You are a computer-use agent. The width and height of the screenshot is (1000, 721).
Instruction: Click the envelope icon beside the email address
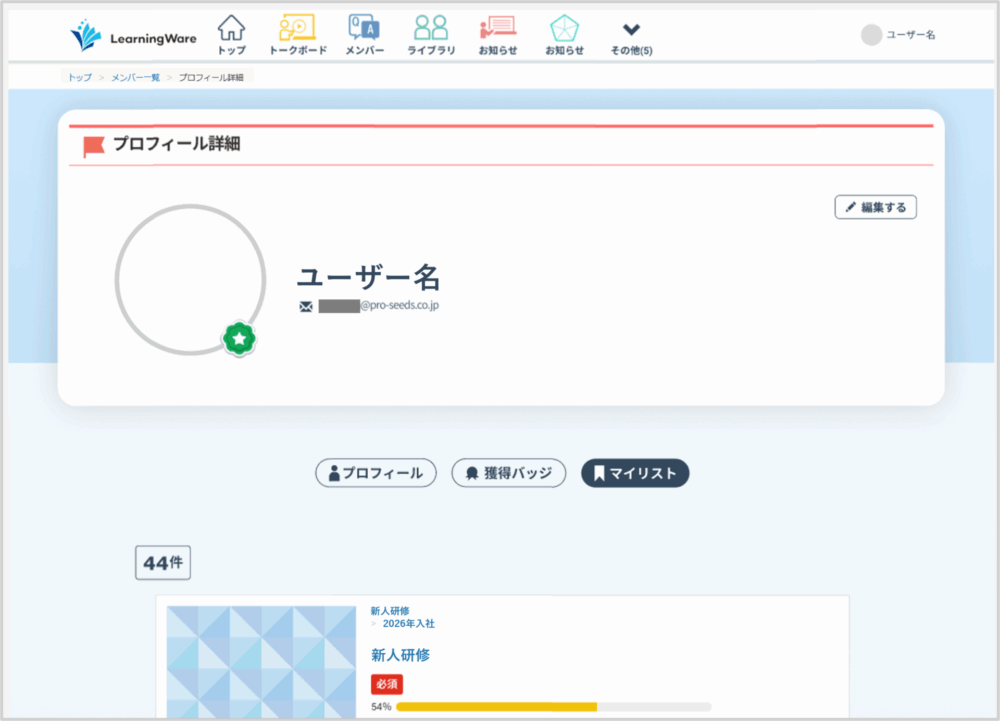(306, 306)
